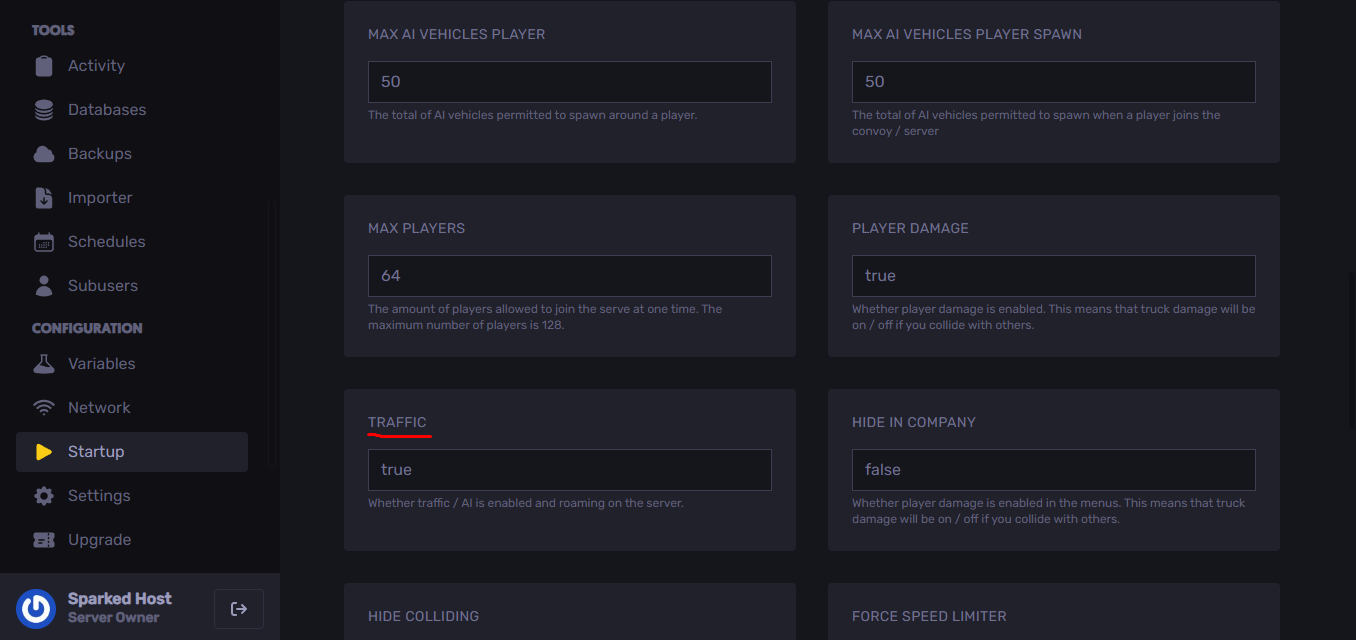Open the Activity clipboard icon
The width and height of the screenshot is (1356, 640).
(x=44, y=66)
